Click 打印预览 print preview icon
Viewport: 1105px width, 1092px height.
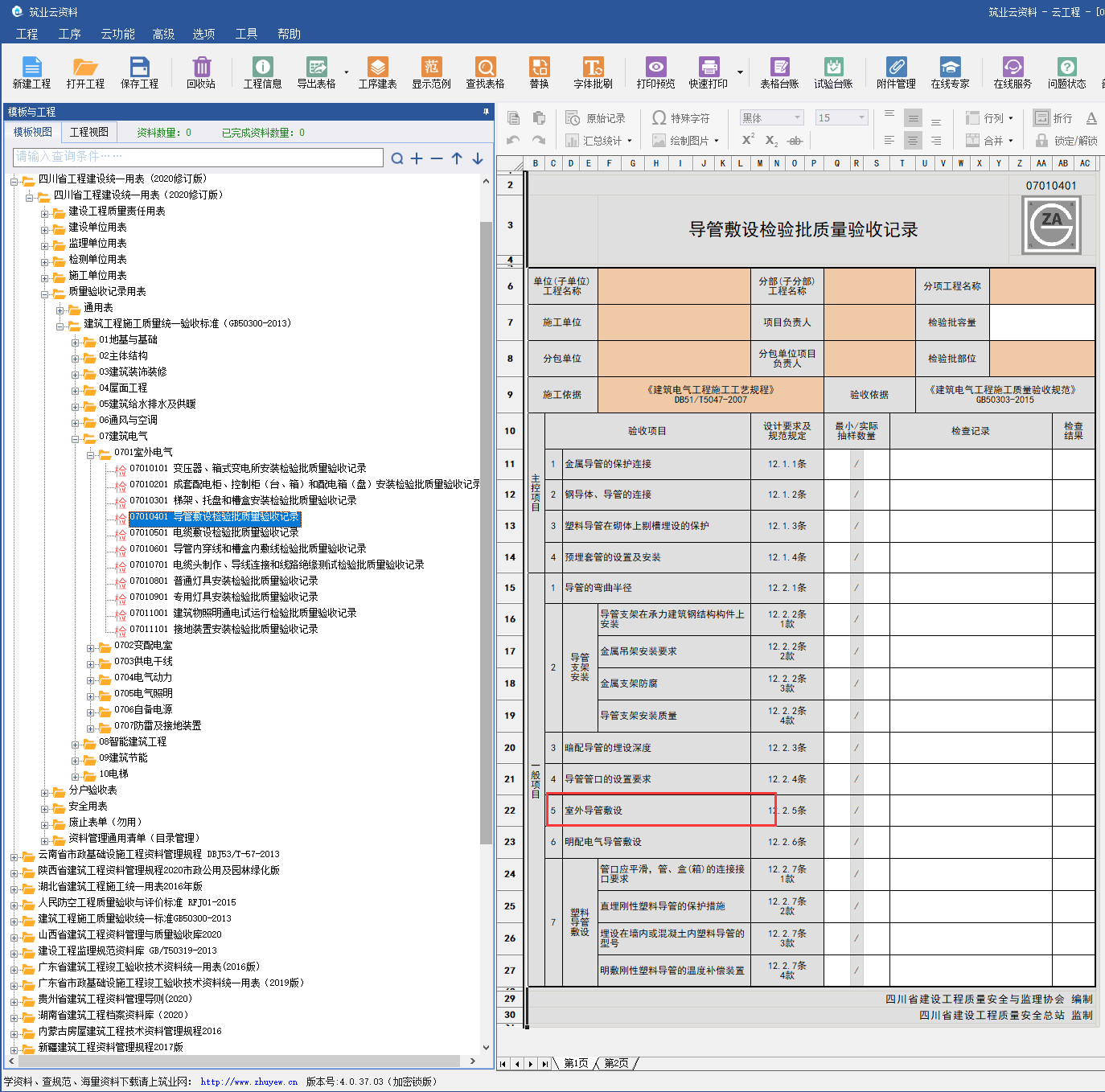655,72
